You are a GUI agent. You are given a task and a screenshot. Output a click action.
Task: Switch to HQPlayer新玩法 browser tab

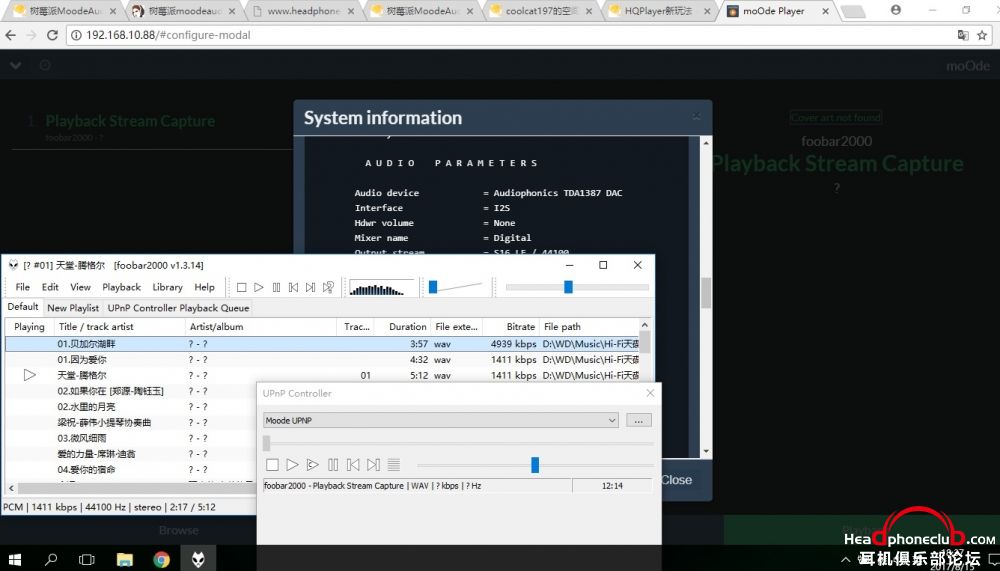[659, 11]
